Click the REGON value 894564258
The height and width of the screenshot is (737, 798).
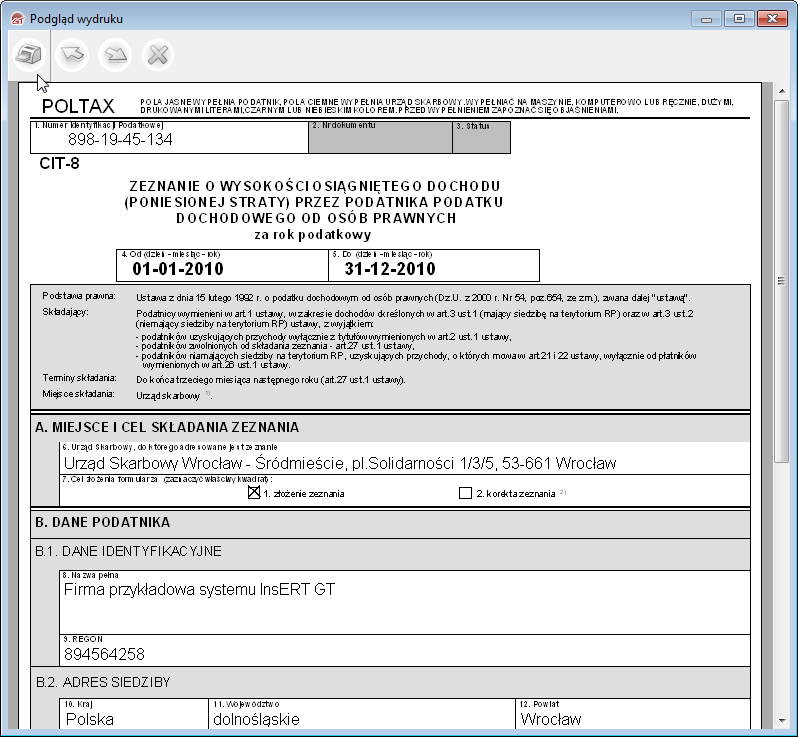104,654
